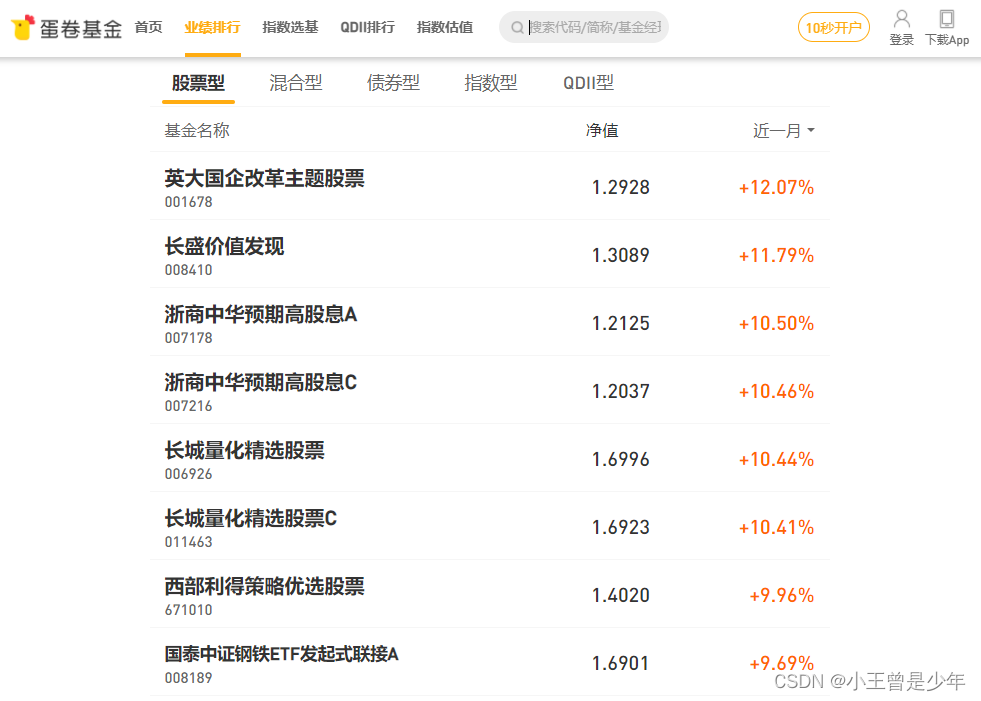Click the 下载App phone icon
The height and width of the screenshot is (701, 981).
click(x=946, y=19)
